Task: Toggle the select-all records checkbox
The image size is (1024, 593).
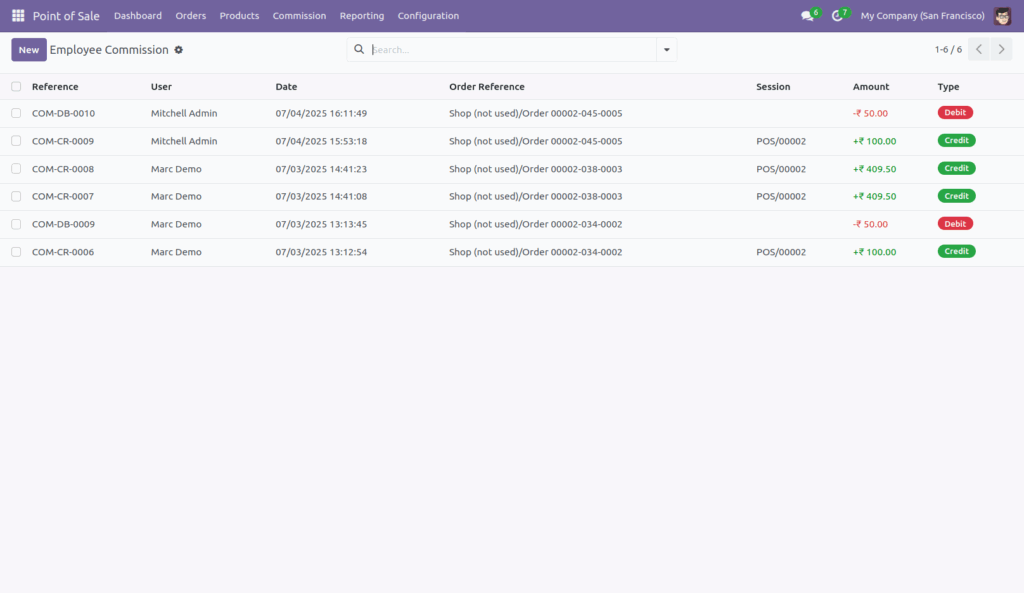Action: pyautogui.click(x=16, y=87)
